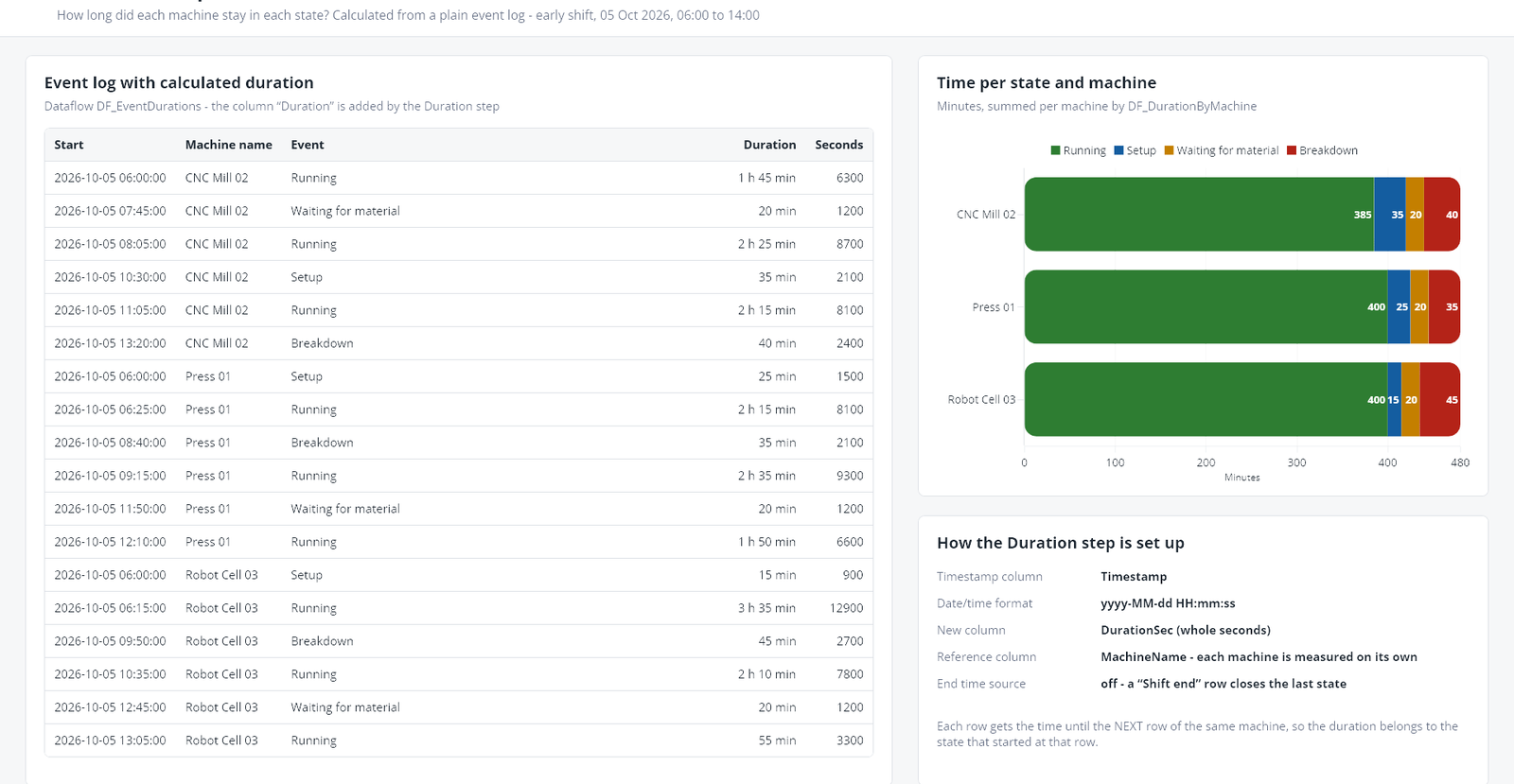
Task: Click the 2026-10-05 08:40:00 Press 01 row
Action: pos(459,443)
